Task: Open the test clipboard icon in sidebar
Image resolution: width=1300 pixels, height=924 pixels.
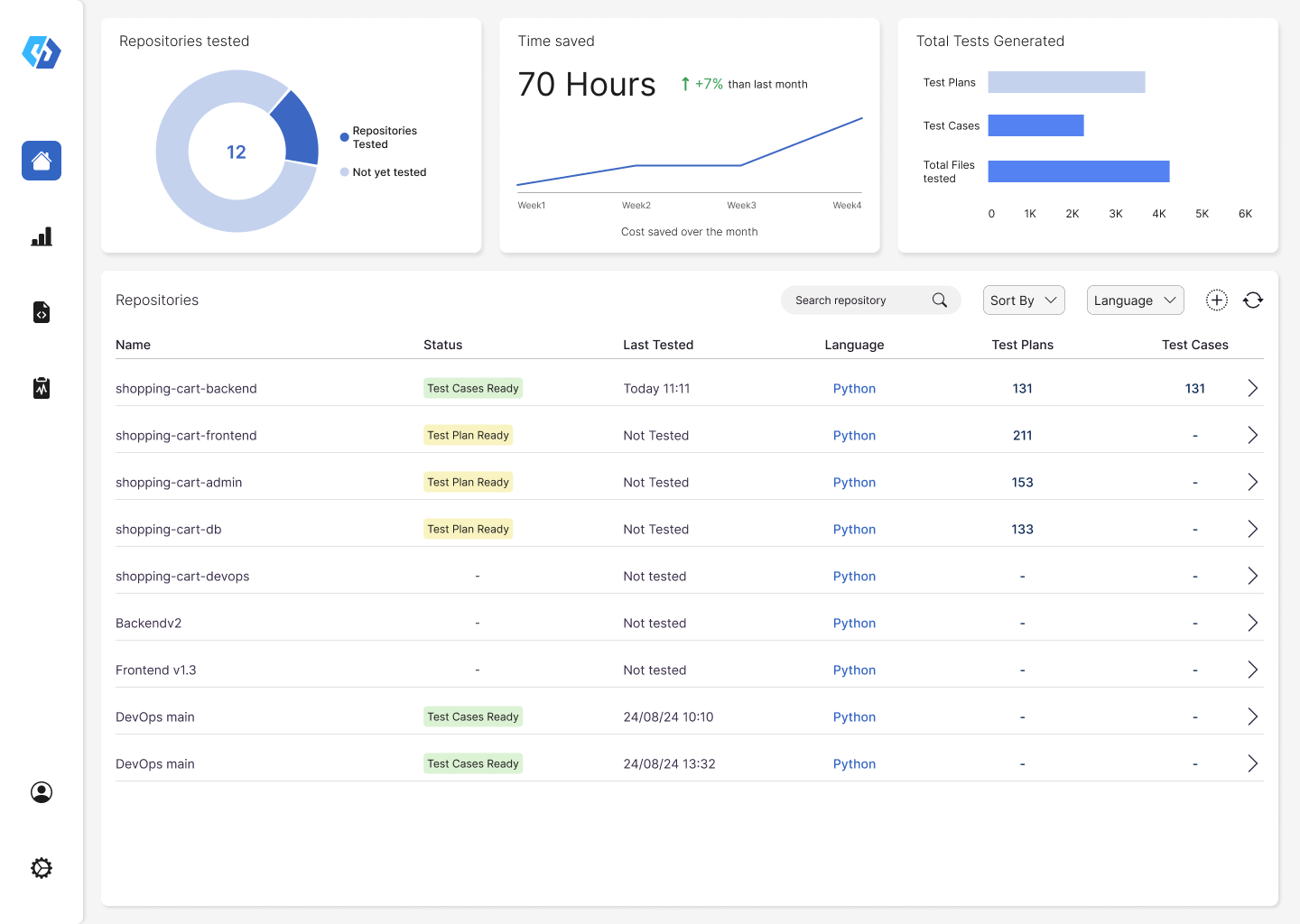Action: 42,388
